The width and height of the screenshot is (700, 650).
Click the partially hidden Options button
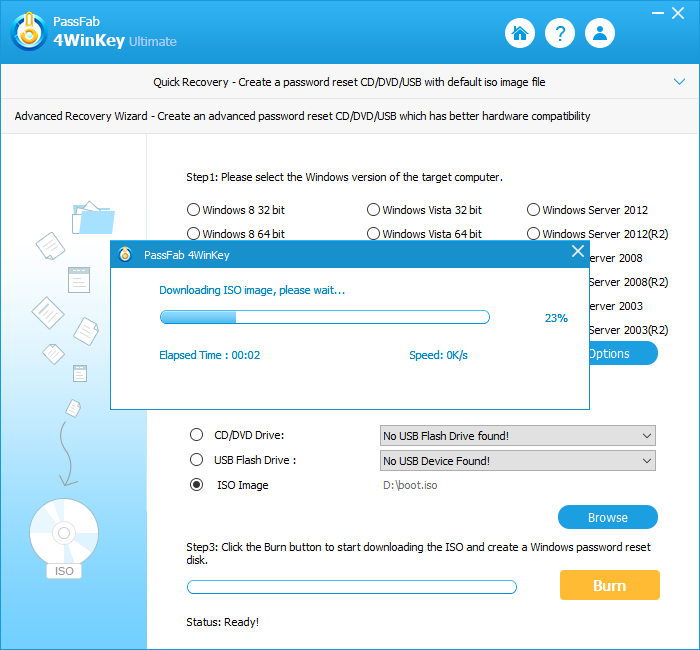coord(623,354)
